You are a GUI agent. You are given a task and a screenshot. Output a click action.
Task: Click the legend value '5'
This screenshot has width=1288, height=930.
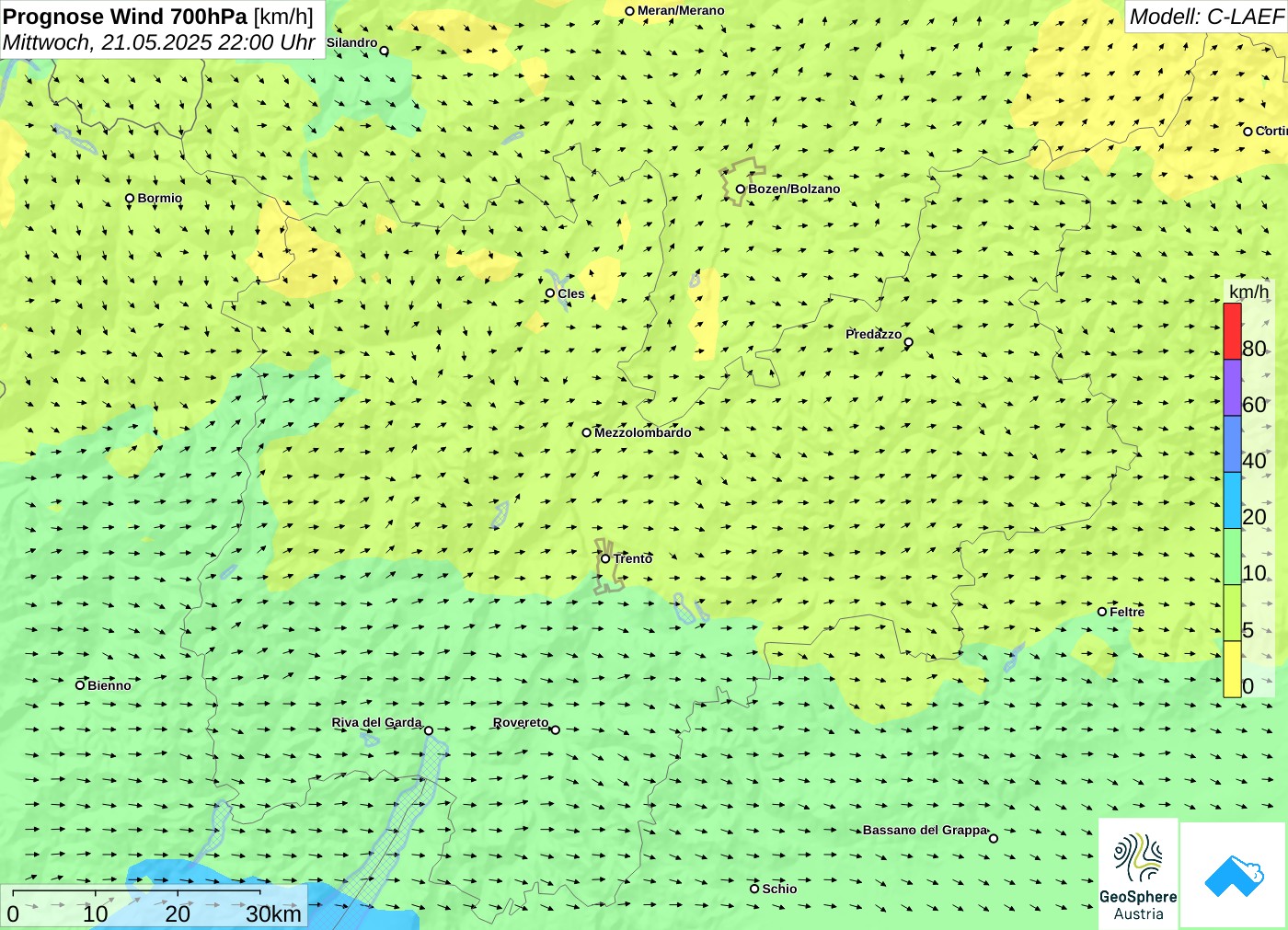[x=1248, y=630]
